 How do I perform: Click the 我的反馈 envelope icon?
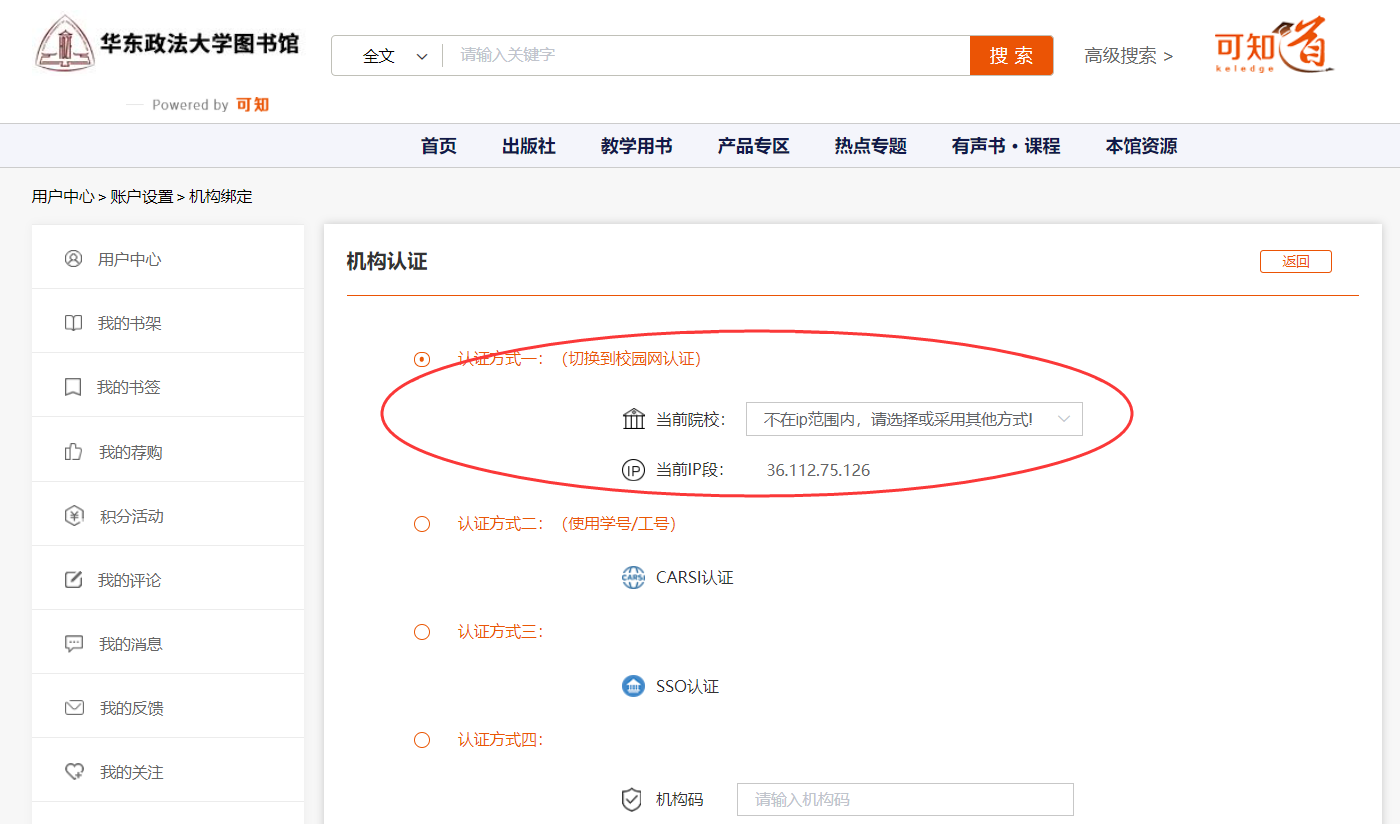click(x=73, y=708)
